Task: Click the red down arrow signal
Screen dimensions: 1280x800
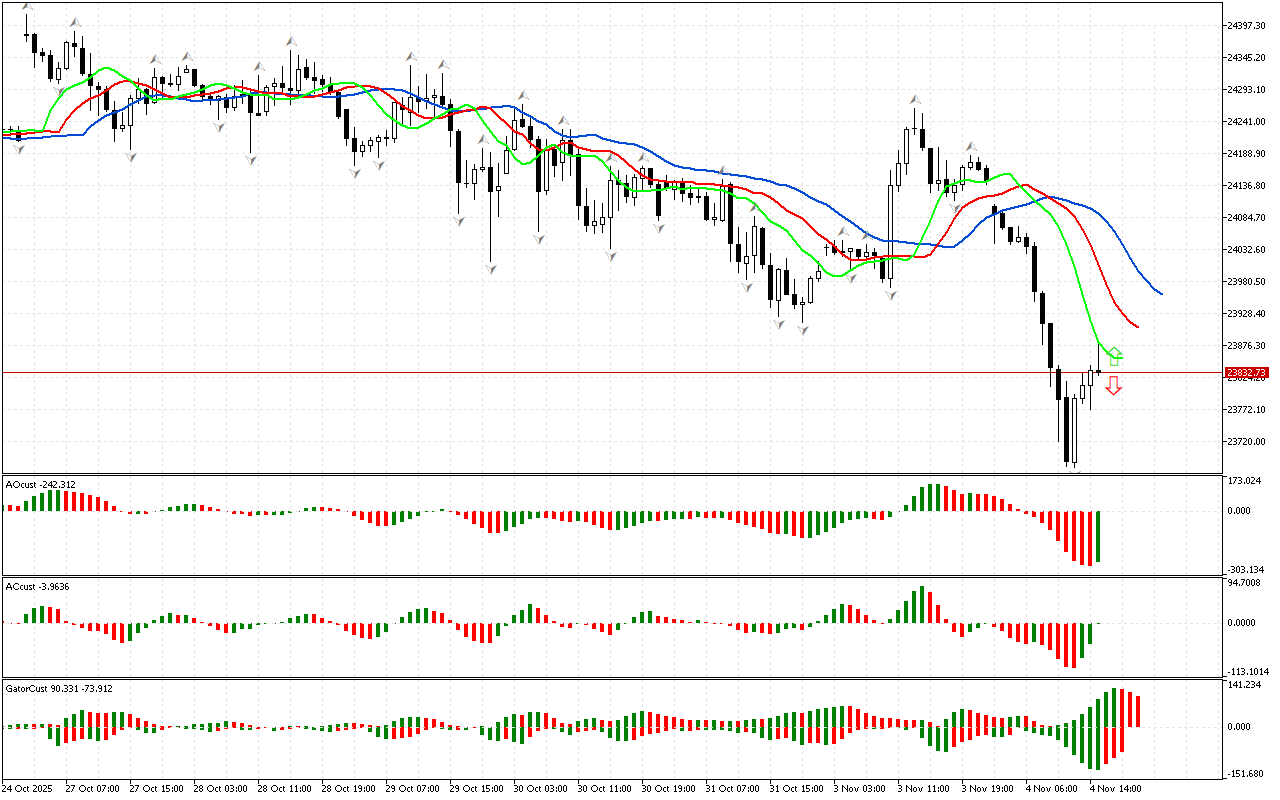Action: pyautogui.click(x=1113, y=386)
